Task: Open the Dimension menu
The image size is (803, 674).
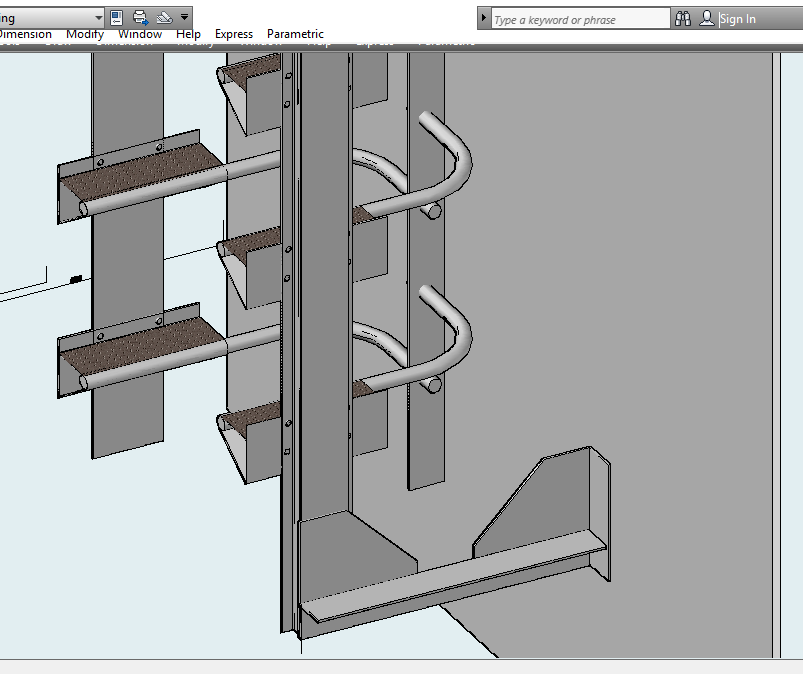Action: (x=25, y=34)
